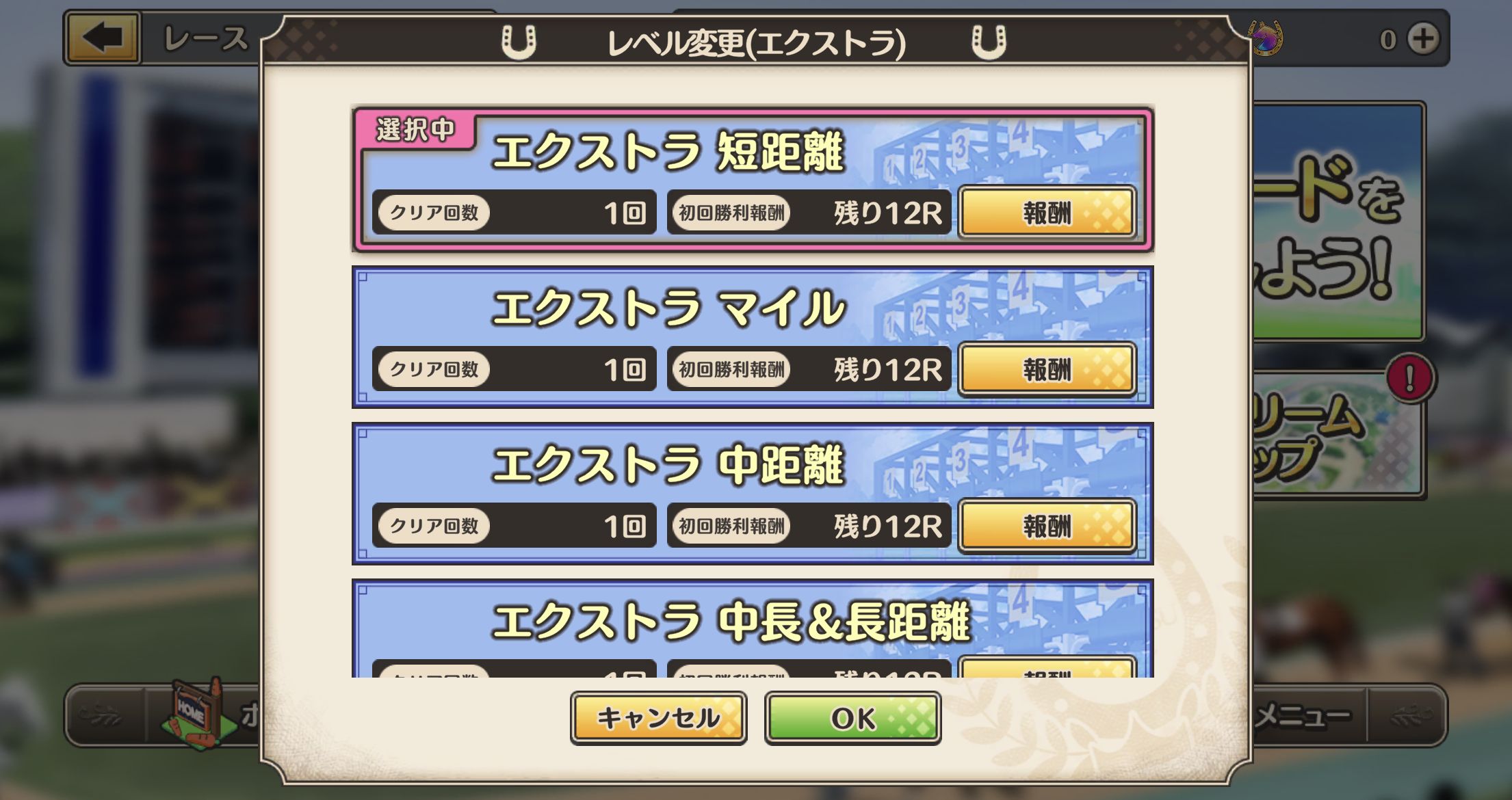1512x800 pixels.
Task: Click the left horseshoe icon in title
Action: point(518,42)
